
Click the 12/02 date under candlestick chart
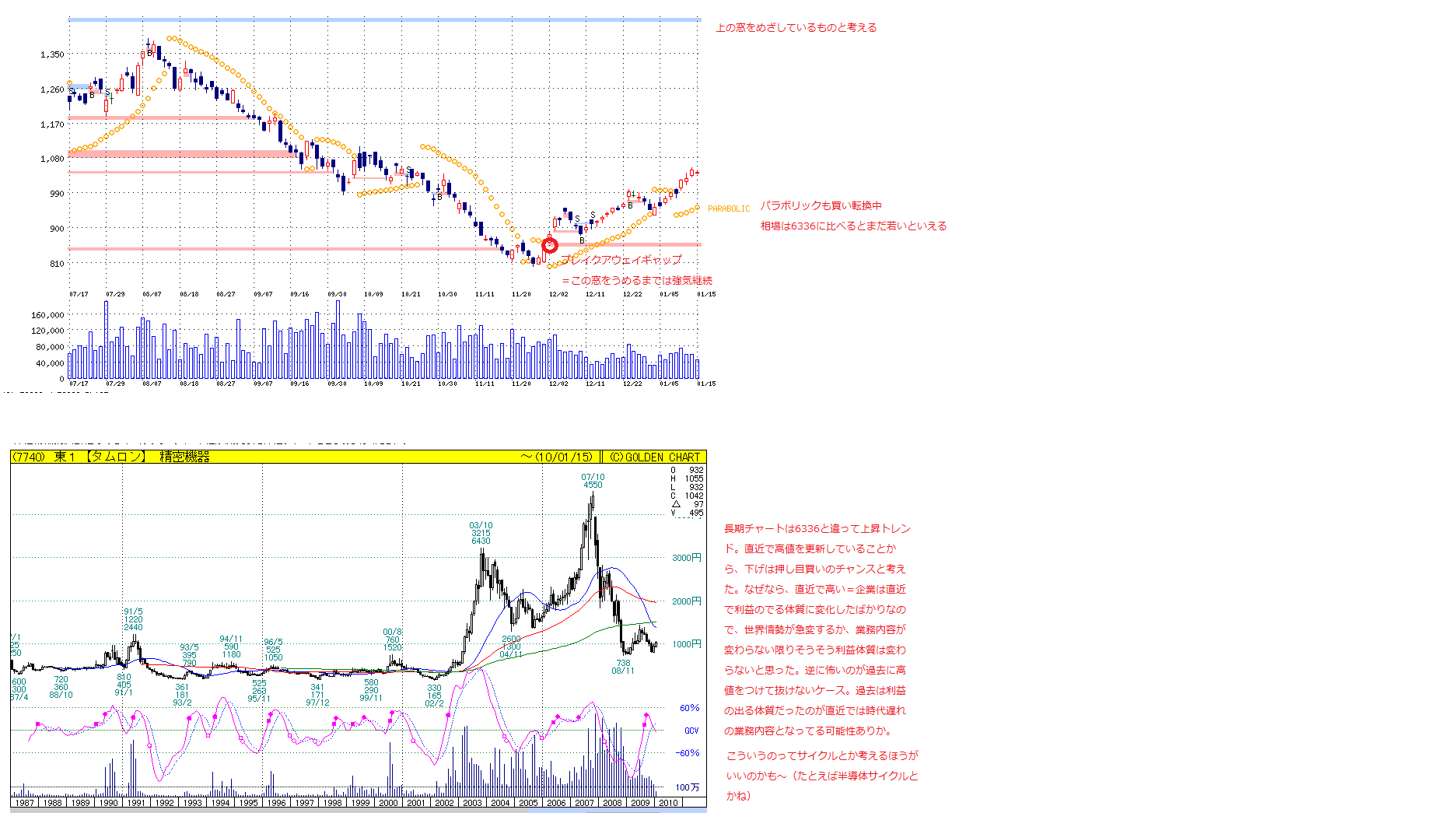point(558,294)
